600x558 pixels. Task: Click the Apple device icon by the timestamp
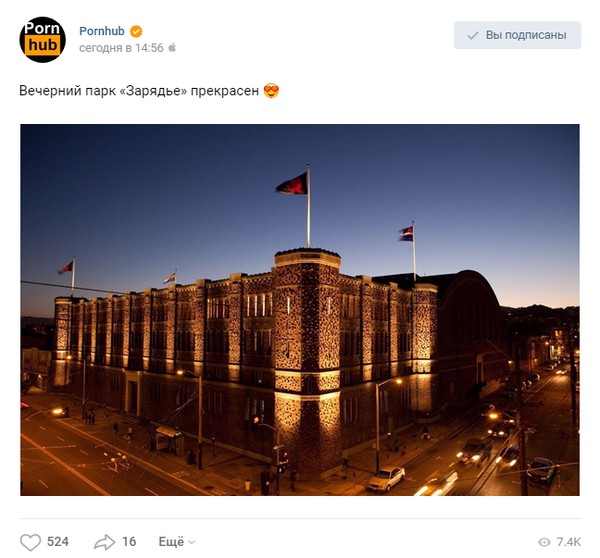click(x=172, y=47)
